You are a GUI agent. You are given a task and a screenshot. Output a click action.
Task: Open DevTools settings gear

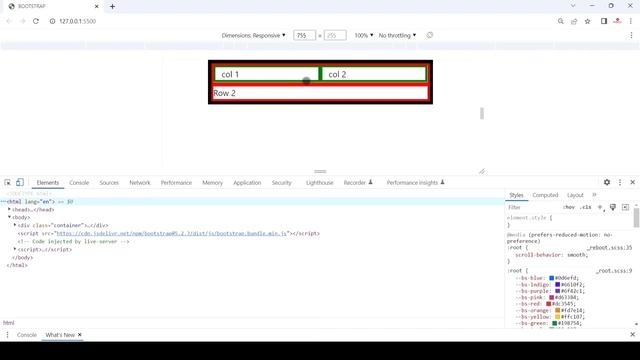coord(607,182)
